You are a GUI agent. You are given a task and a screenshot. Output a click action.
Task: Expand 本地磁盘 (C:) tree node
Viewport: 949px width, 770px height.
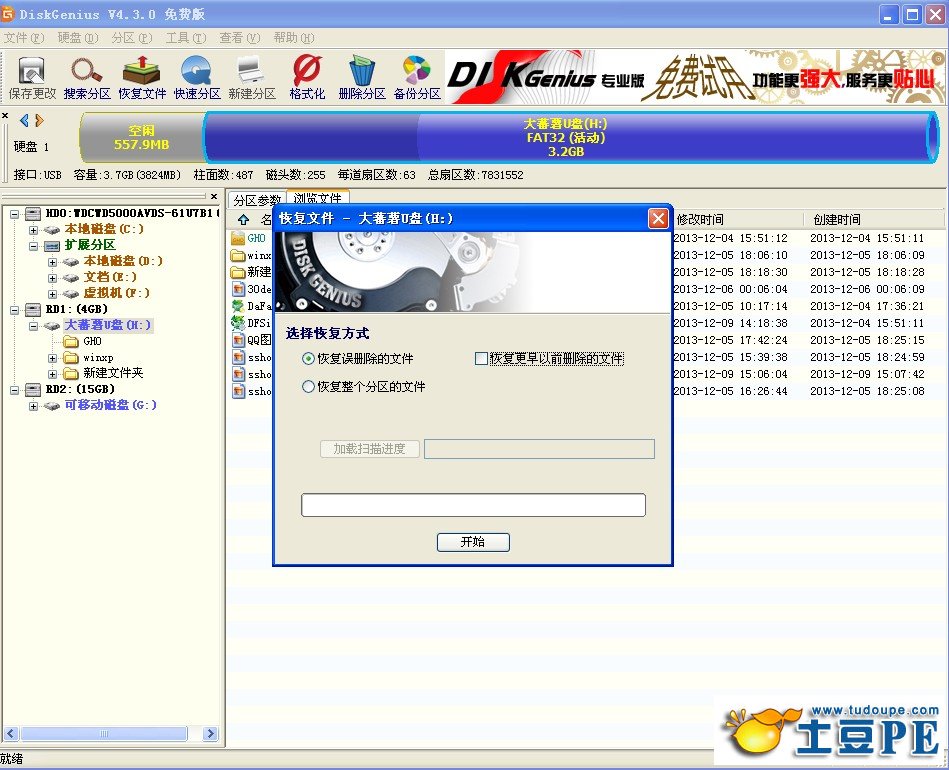point(33,230)
